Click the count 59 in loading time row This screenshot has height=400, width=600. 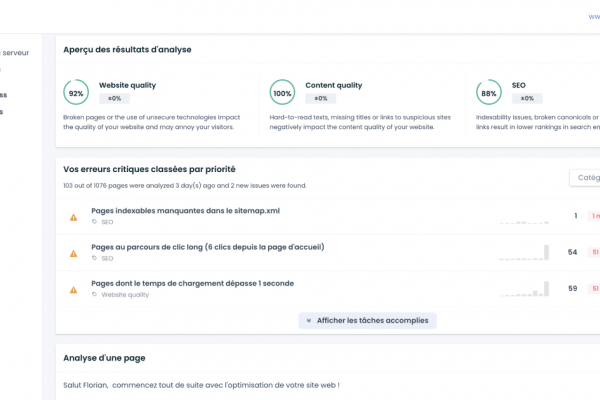[572, 288]
